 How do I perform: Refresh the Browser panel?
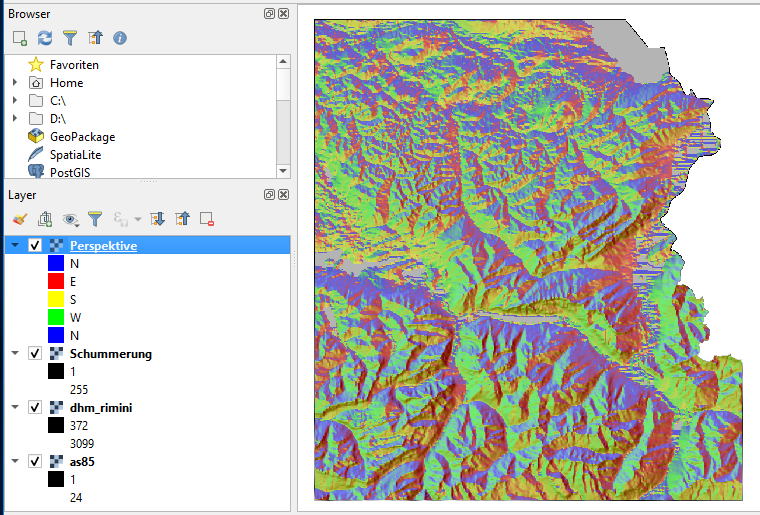point(45,38)
